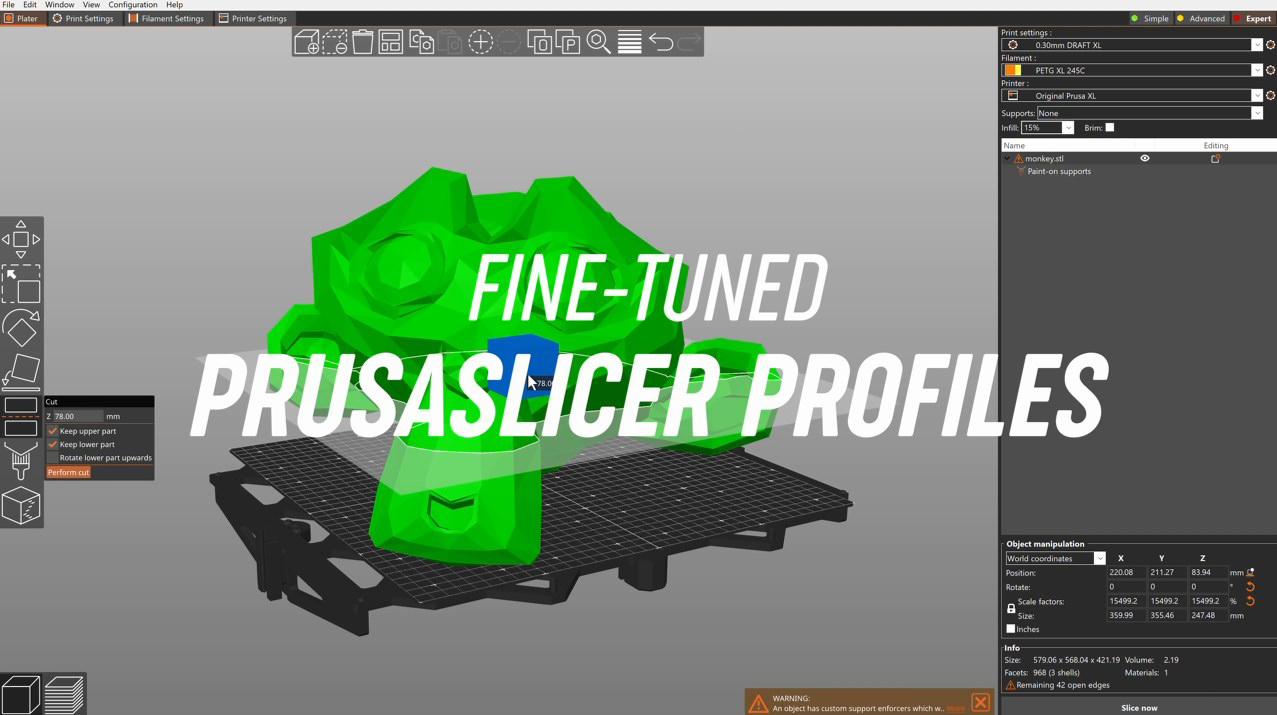
Task: Switch to the Printer Settings tab
Action: coord(253,18)
